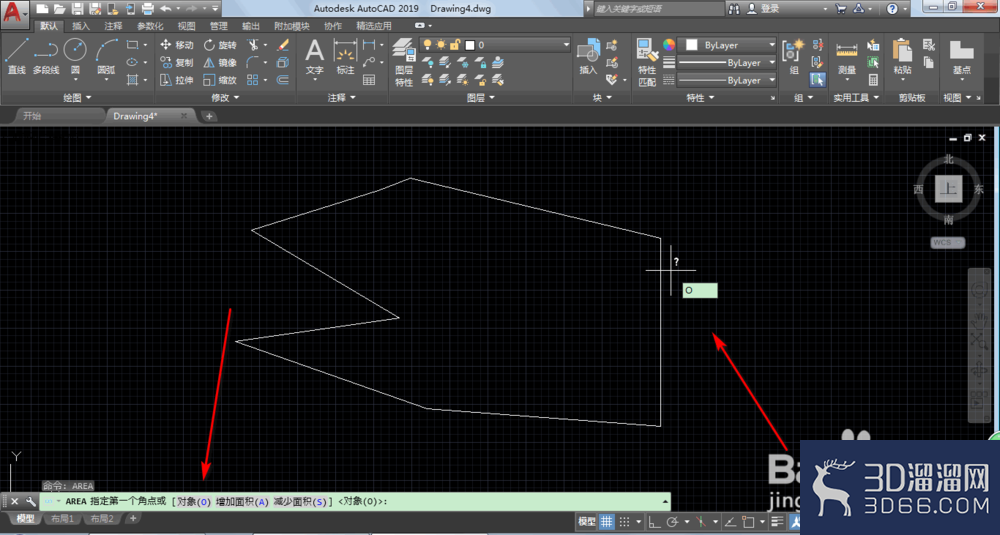The image size is (1000, 535).
Task: Click 减少面积(S) option in command line
Action: [x=300, y=501]
